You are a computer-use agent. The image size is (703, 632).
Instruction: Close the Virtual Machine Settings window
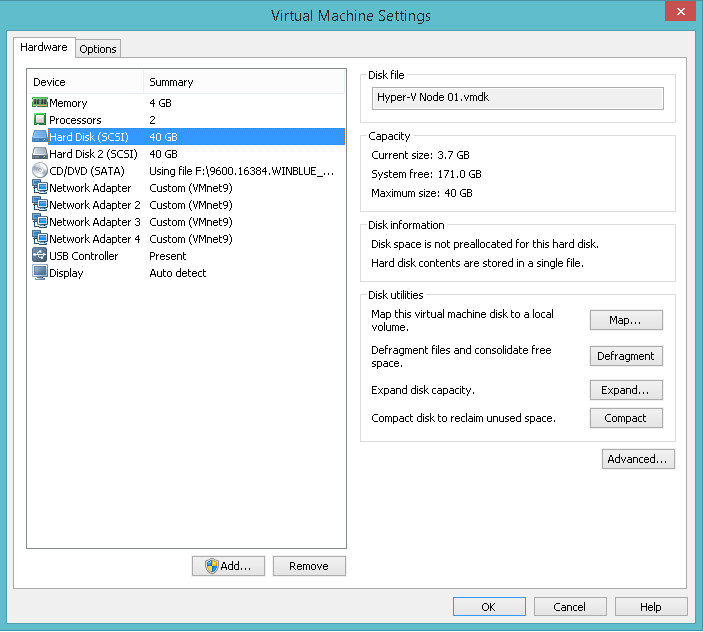680,11
